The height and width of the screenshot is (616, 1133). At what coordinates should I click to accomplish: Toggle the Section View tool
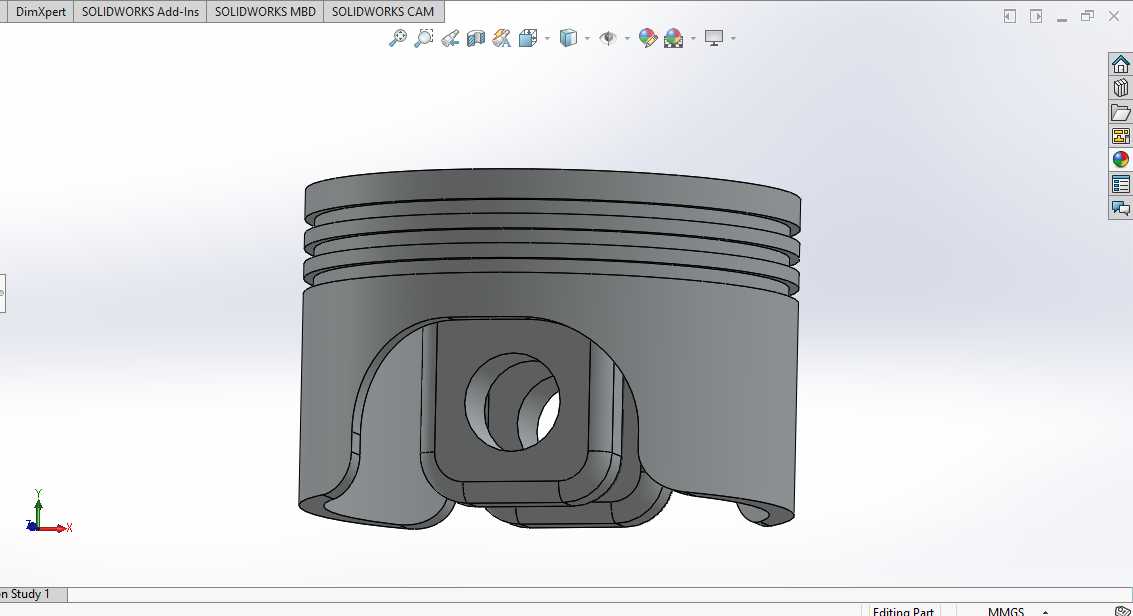[475, 38]
